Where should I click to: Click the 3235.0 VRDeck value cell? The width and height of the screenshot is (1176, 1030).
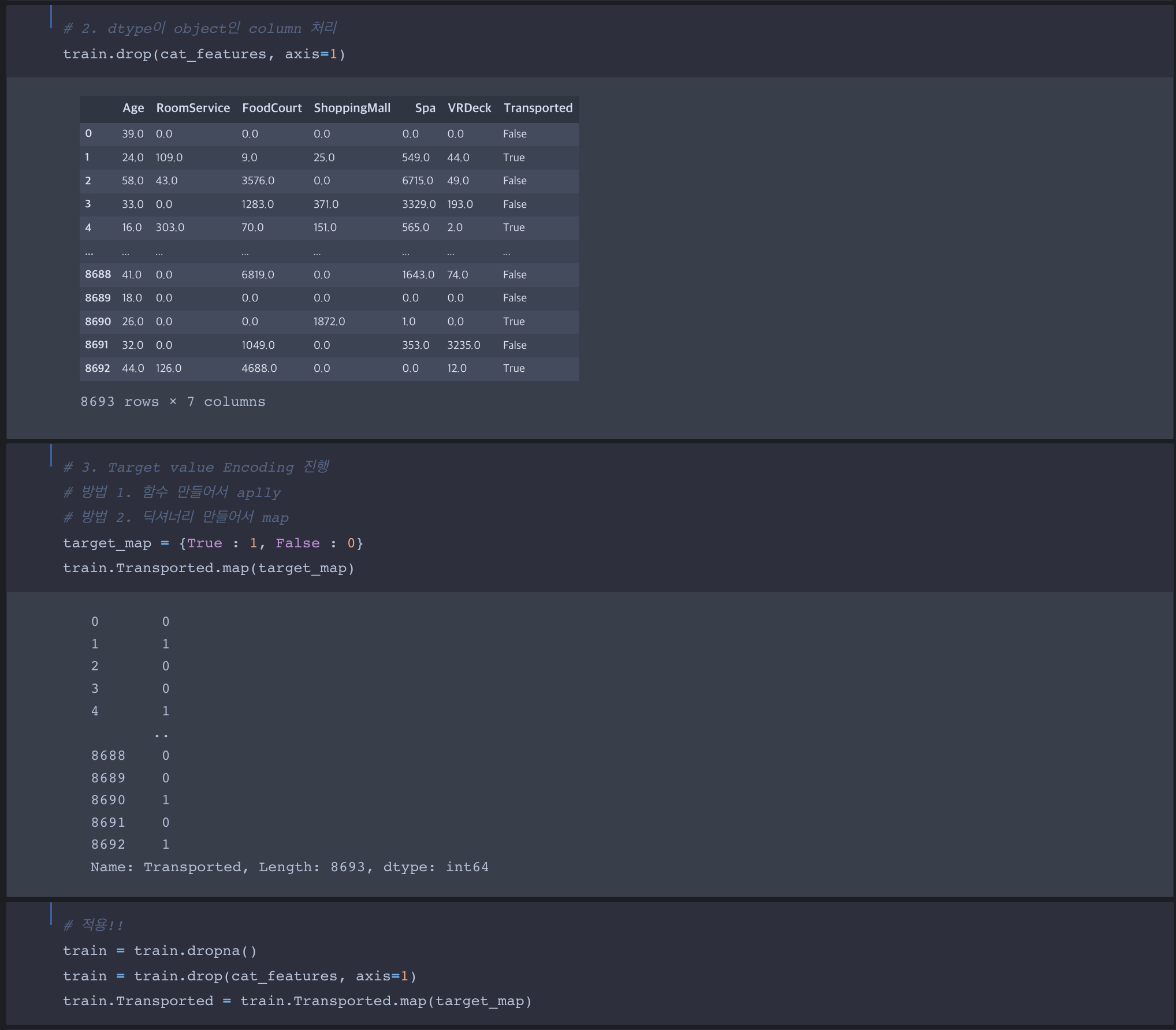(463, 345)
